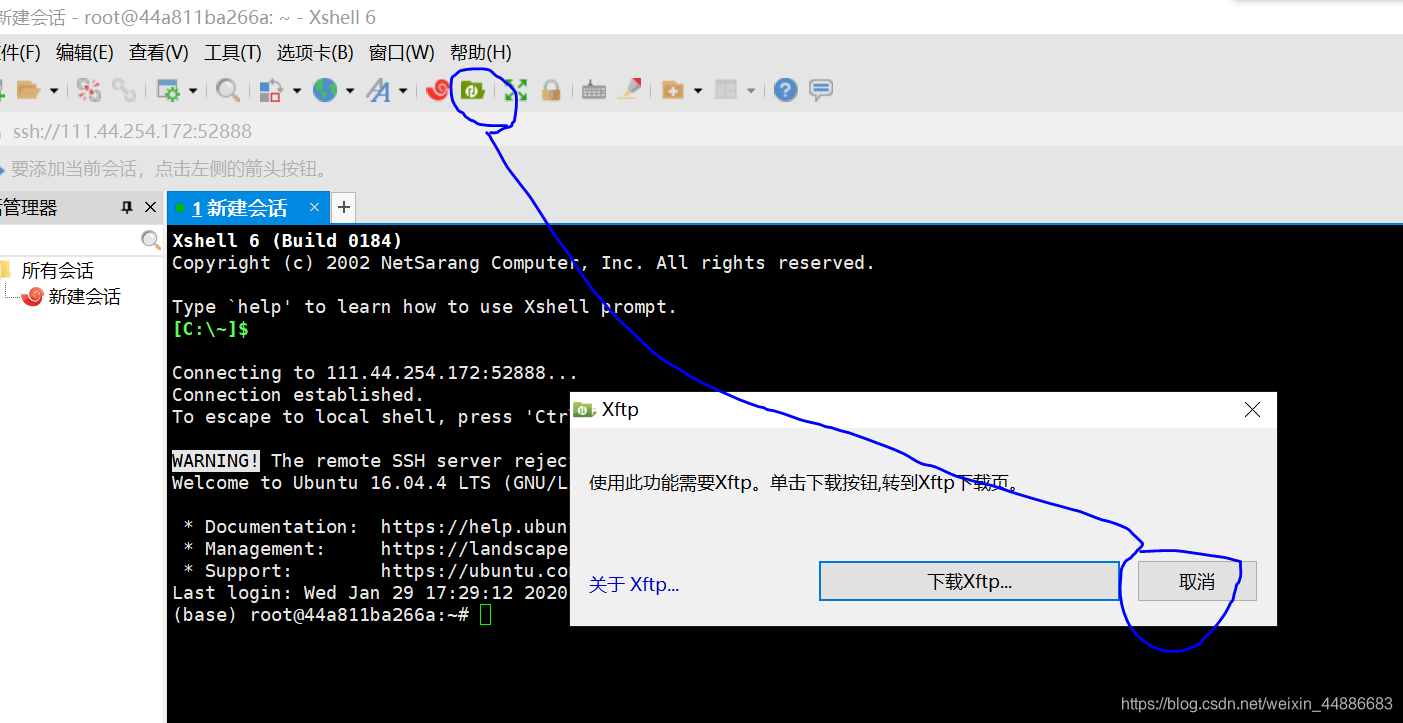Open the dropdown next to the globe icon

(x=350, y=91)
